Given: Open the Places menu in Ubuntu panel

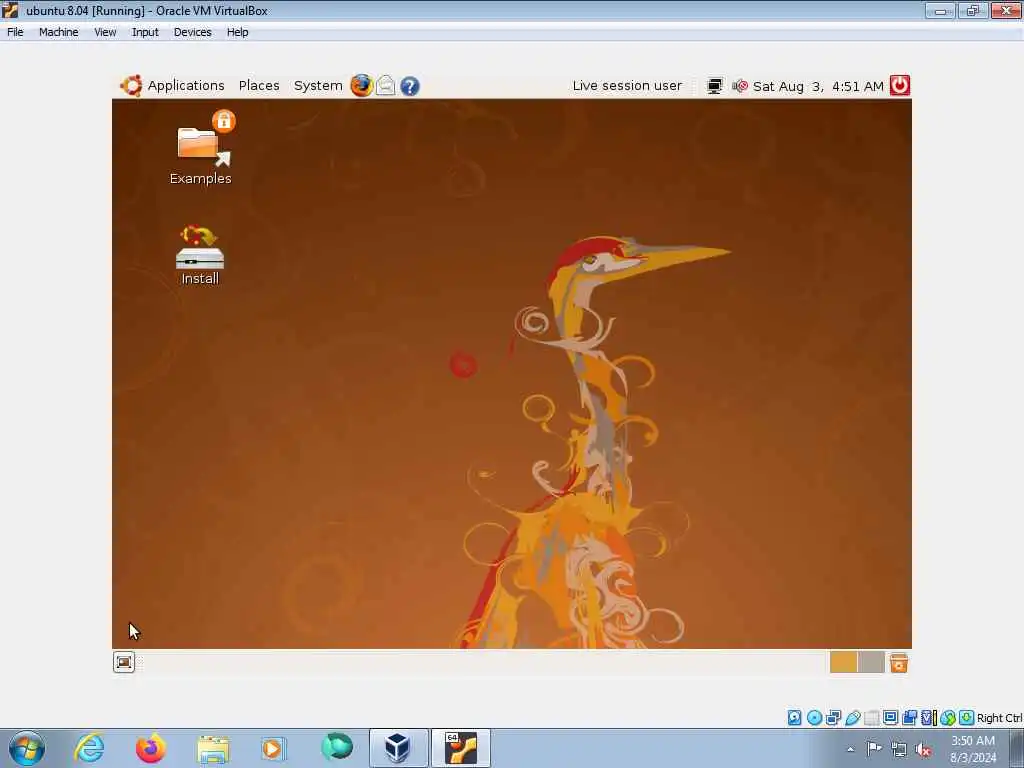Looking at the screenshot, I should [259, 86].
